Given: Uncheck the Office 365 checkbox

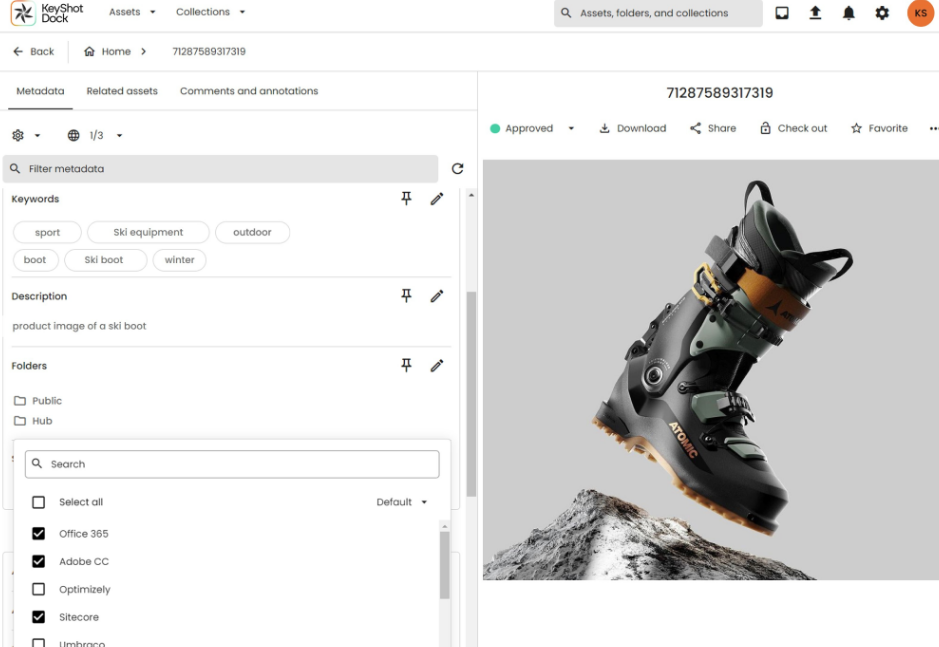Looking at the screenshot, I should coord(38,533).
